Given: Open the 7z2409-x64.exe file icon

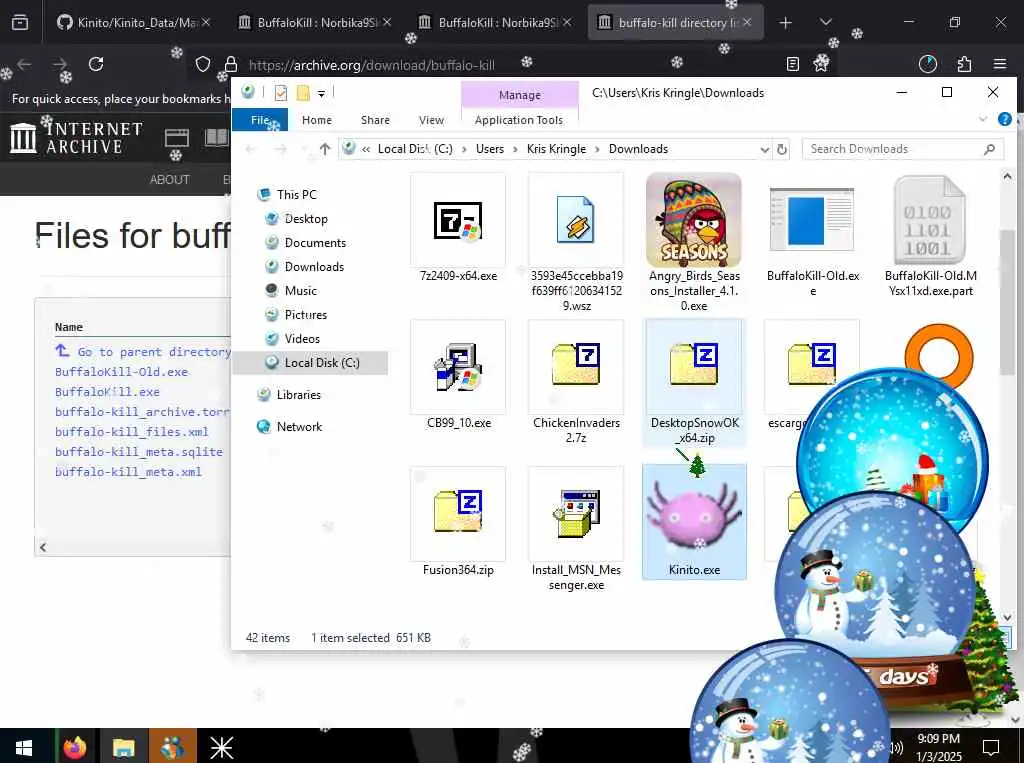Looking at the screenshot, I should (458, 221).
